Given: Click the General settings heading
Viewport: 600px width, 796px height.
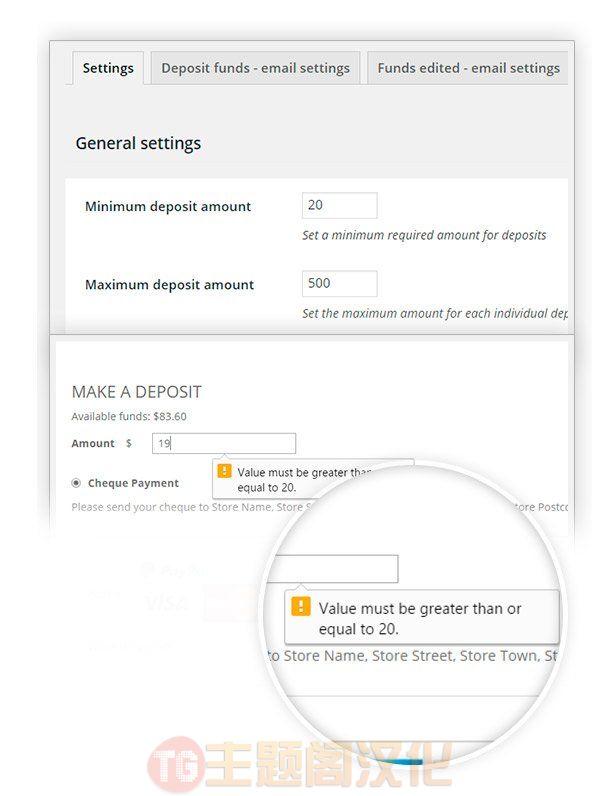Looking at the screenshot, I should (x=138, y=144).
